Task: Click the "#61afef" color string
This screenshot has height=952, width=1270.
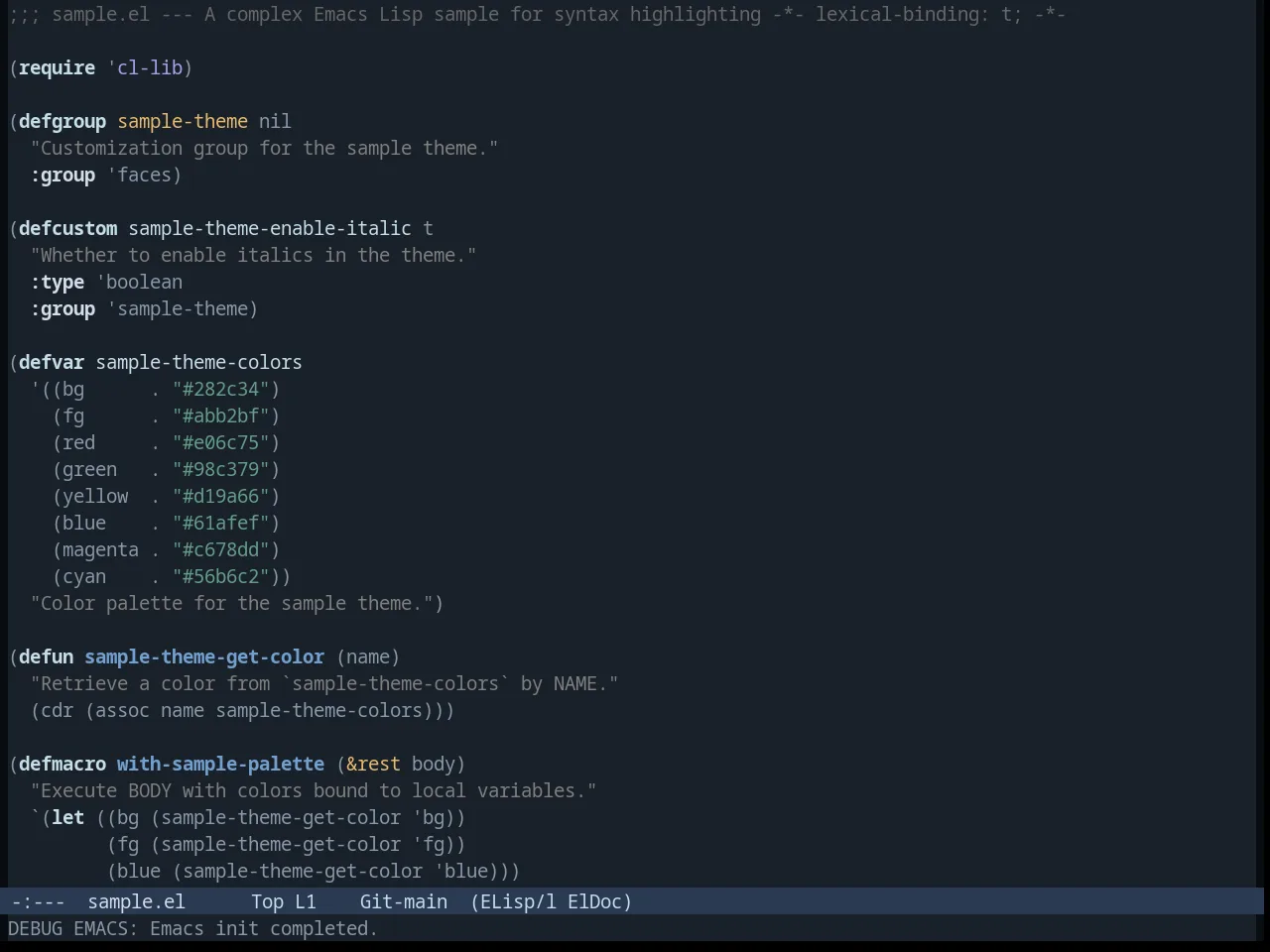Action: point(221,523)
